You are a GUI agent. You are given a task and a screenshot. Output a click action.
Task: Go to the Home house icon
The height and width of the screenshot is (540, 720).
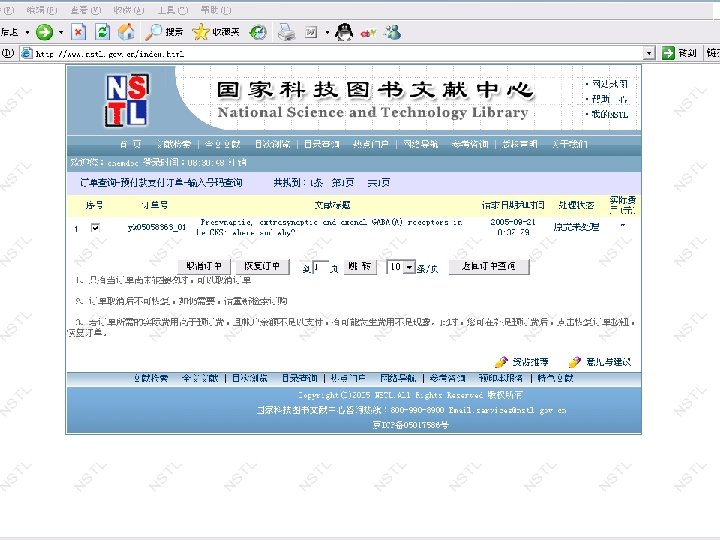[x=126, y=32]
